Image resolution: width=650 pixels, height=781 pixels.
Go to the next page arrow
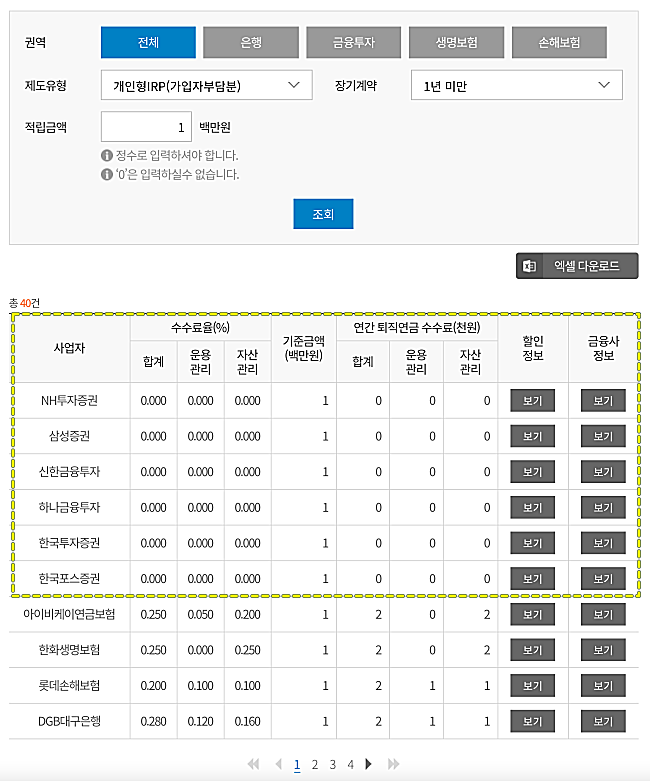369,764
